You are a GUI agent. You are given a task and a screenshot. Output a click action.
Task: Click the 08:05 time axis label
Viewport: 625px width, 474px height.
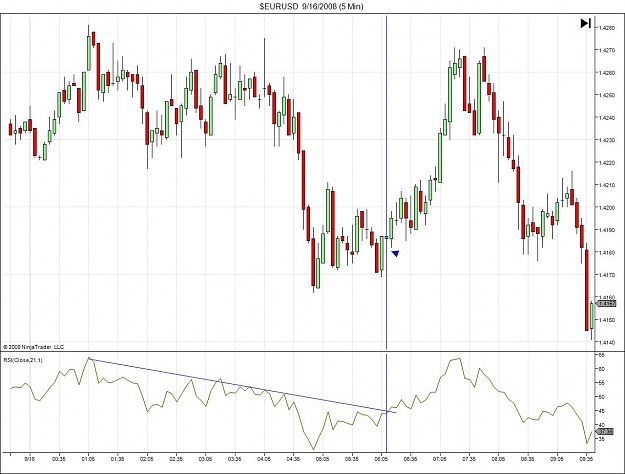pyautogui.click(x=499, y=459)
